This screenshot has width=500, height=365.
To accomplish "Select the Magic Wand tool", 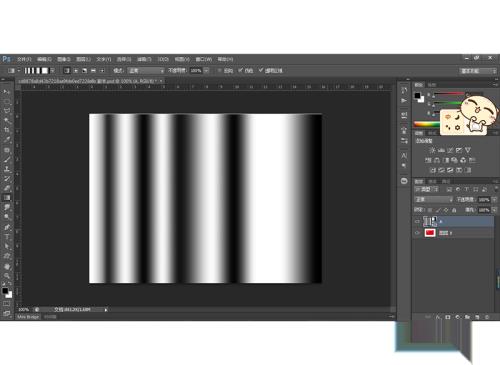I will [7, 120].
